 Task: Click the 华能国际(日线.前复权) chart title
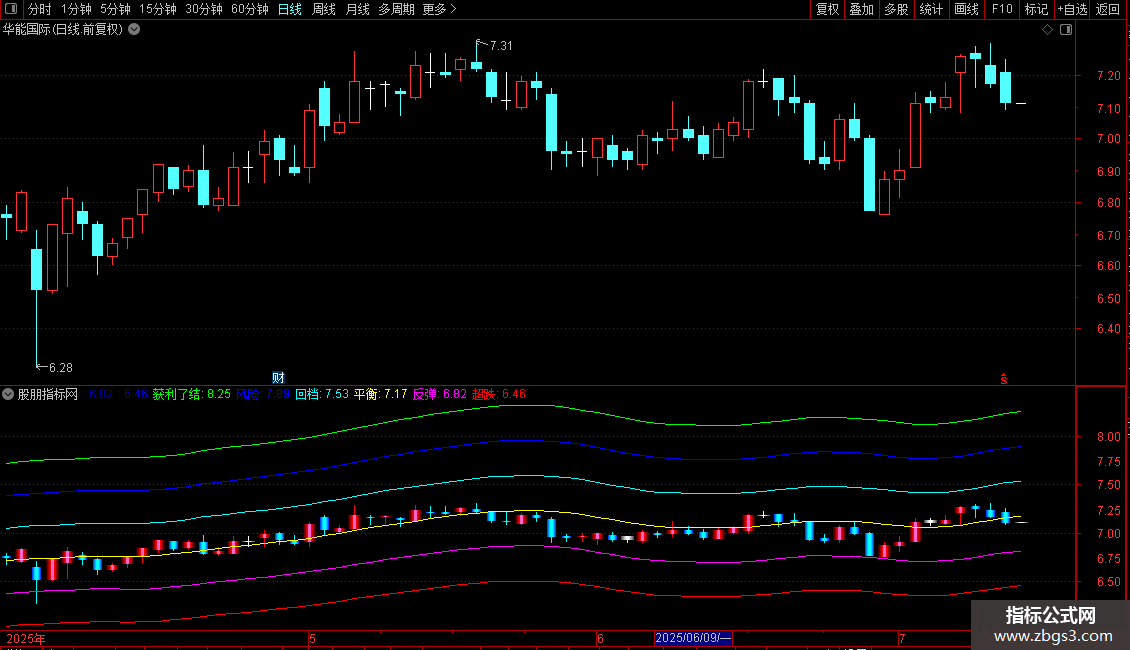coord(63,30)
